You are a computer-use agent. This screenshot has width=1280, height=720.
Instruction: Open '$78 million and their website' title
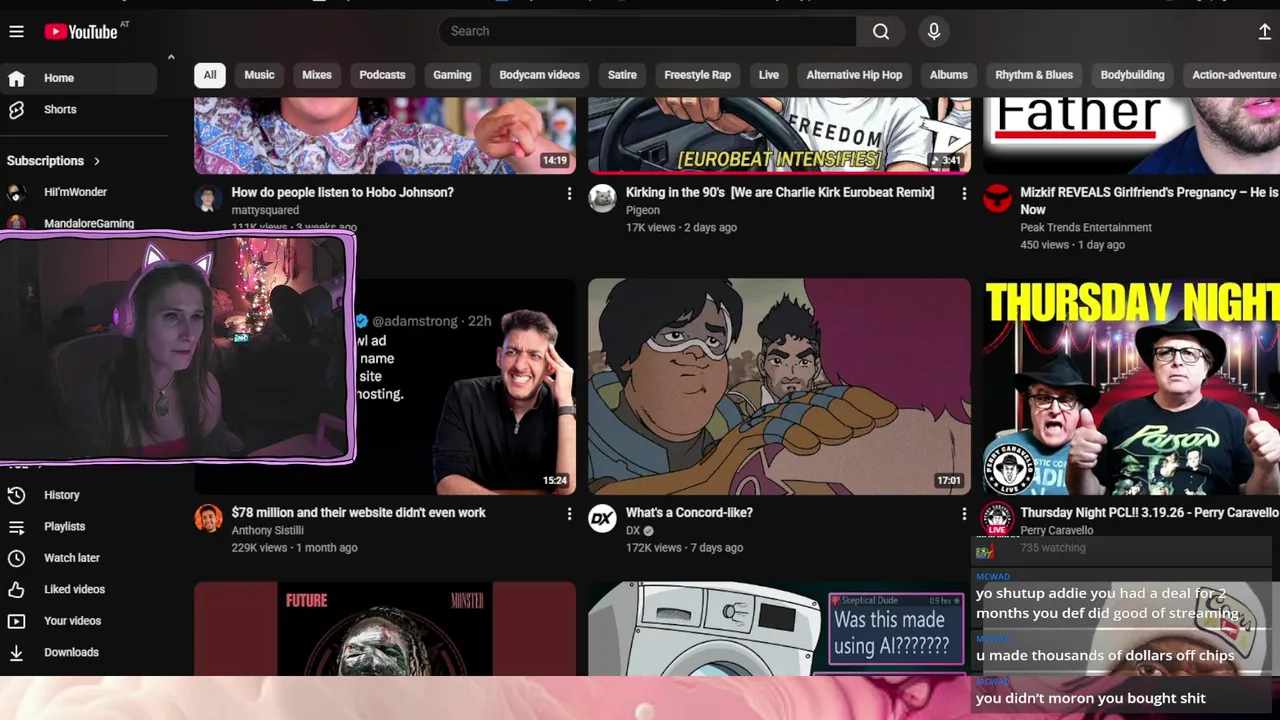click(x=358, y=512)
